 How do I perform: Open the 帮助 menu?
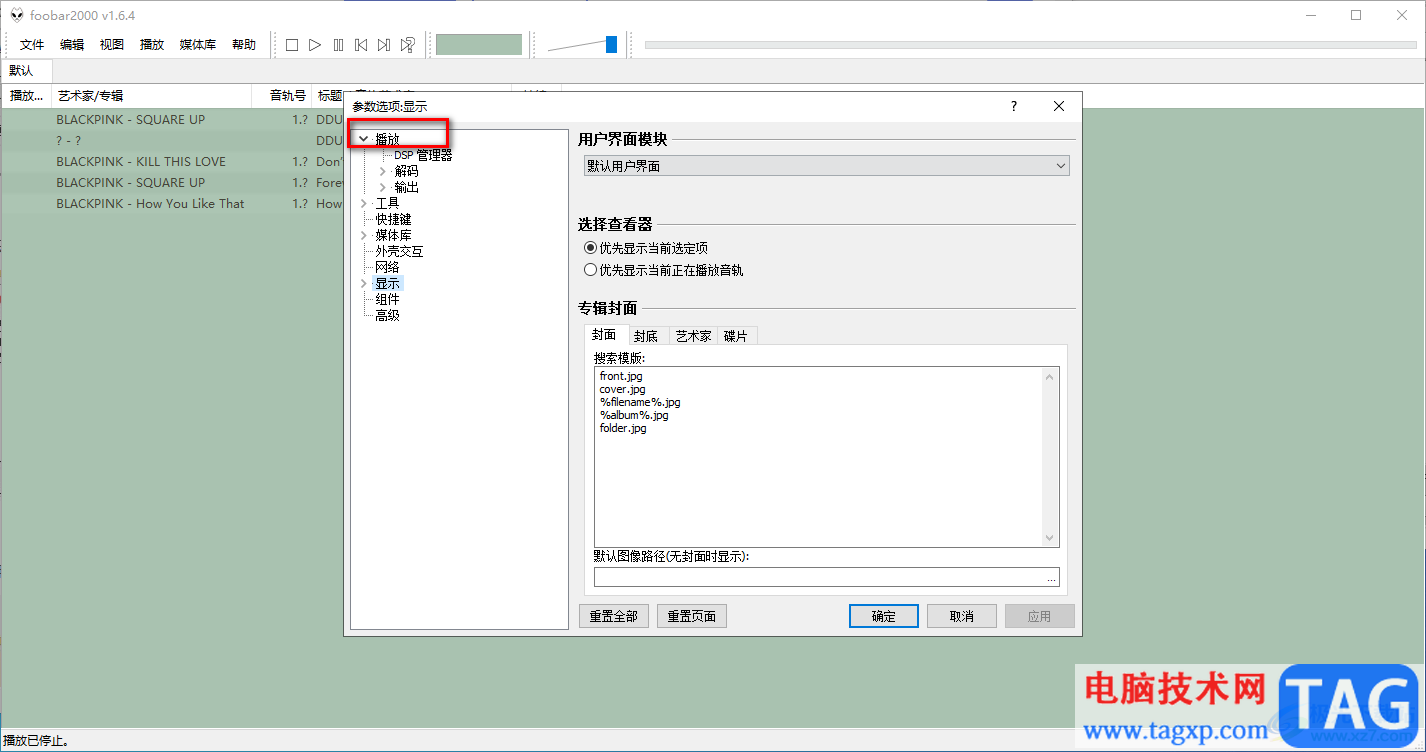[x=244, y=45]
